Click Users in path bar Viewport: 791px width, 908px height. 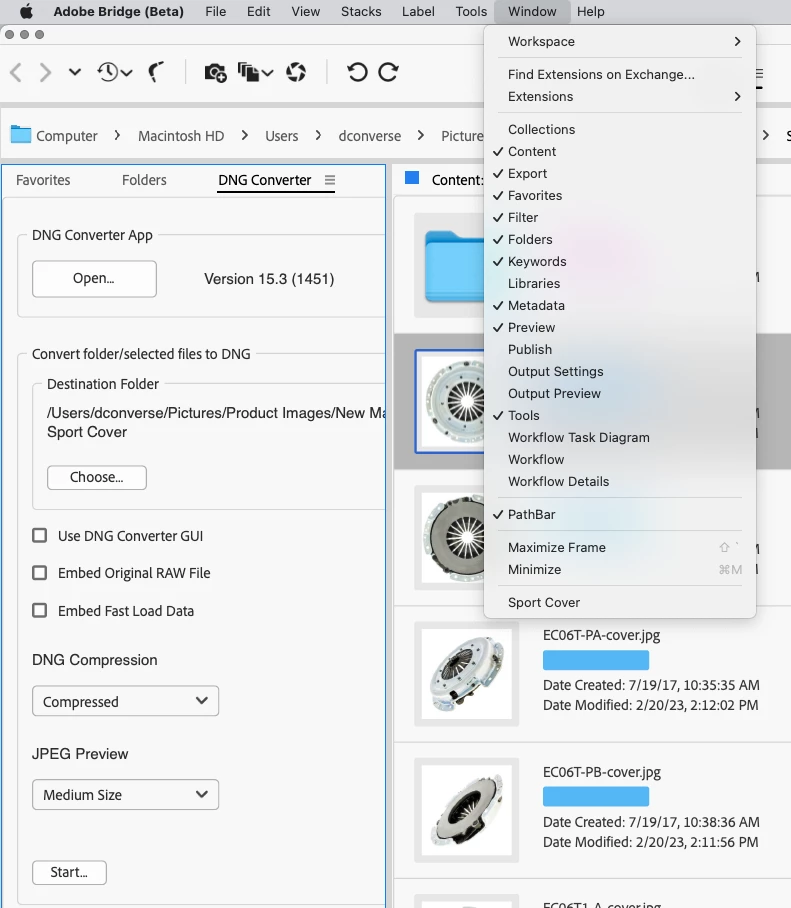click(x=281, y=136)
